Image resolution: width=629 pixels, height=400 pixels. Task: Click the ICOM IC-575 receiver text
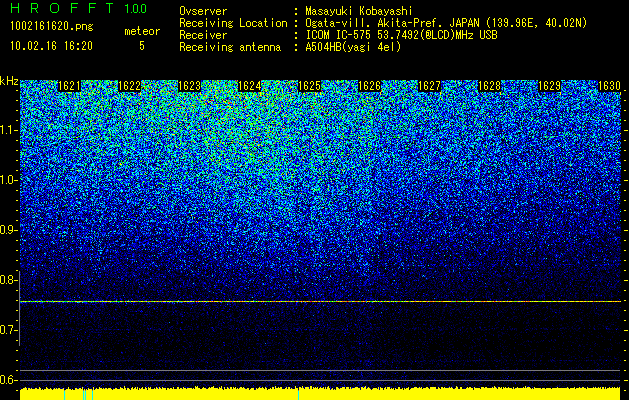click(401, 35)
